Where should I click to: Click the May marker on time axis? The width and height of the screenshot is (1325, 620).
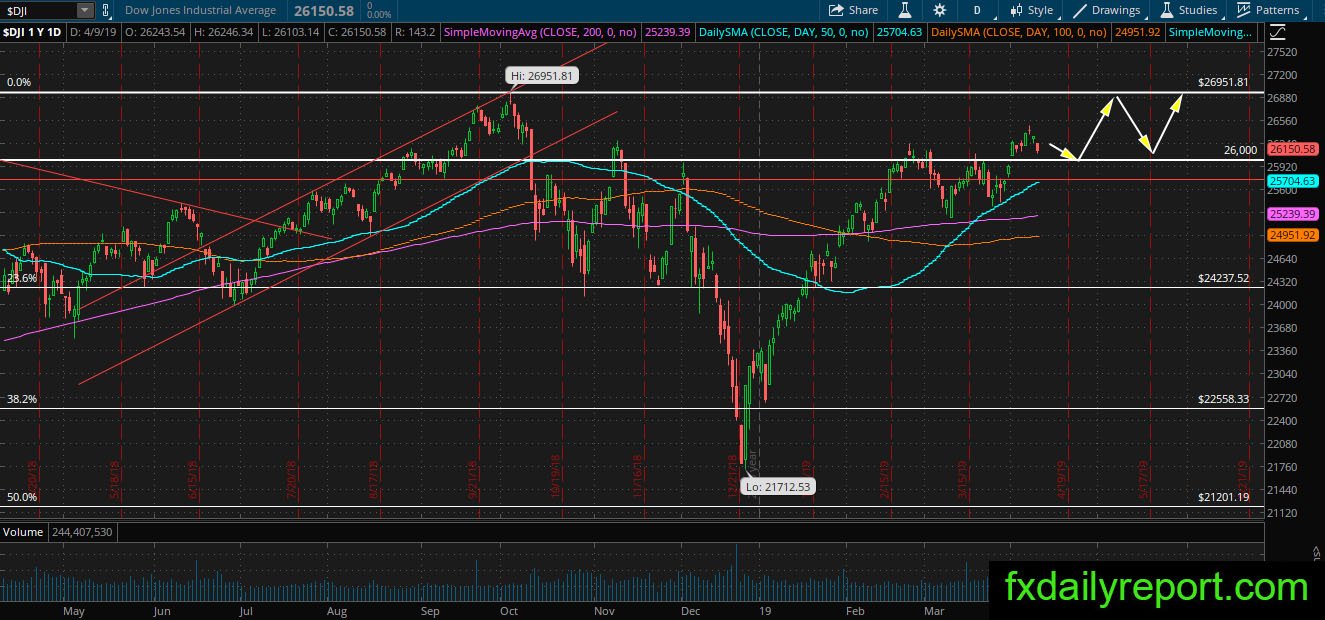(x=74, y=610)
